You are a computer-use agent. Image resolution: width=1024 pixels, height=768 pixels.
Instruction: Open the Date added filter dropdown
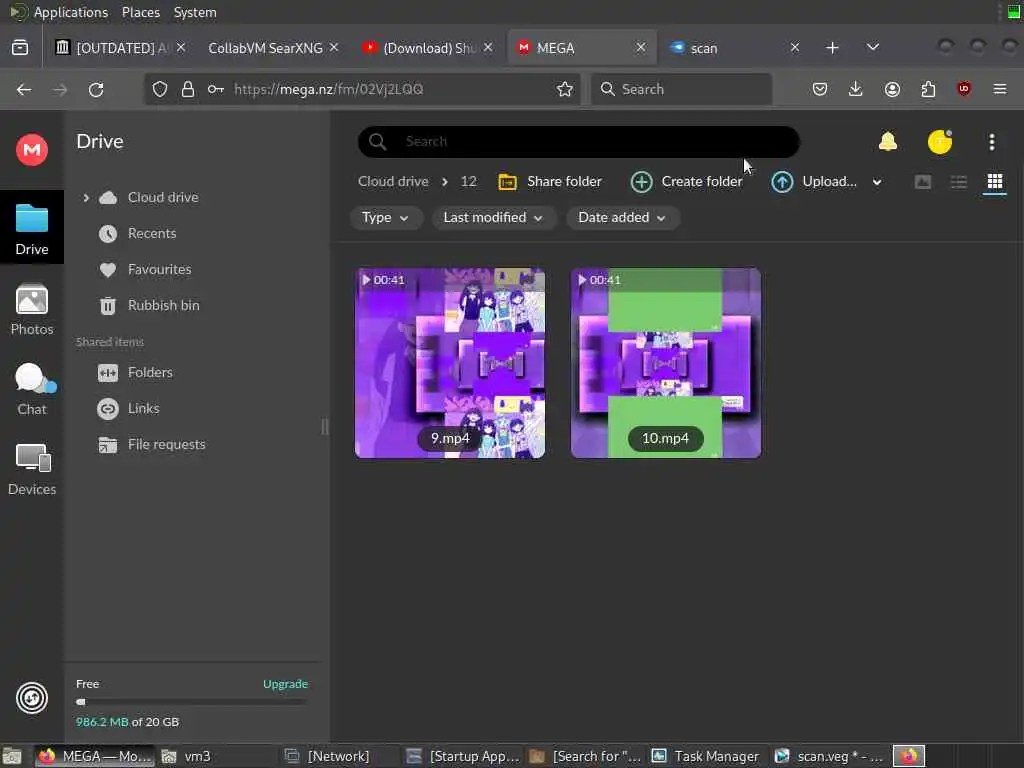coord(622,217)
